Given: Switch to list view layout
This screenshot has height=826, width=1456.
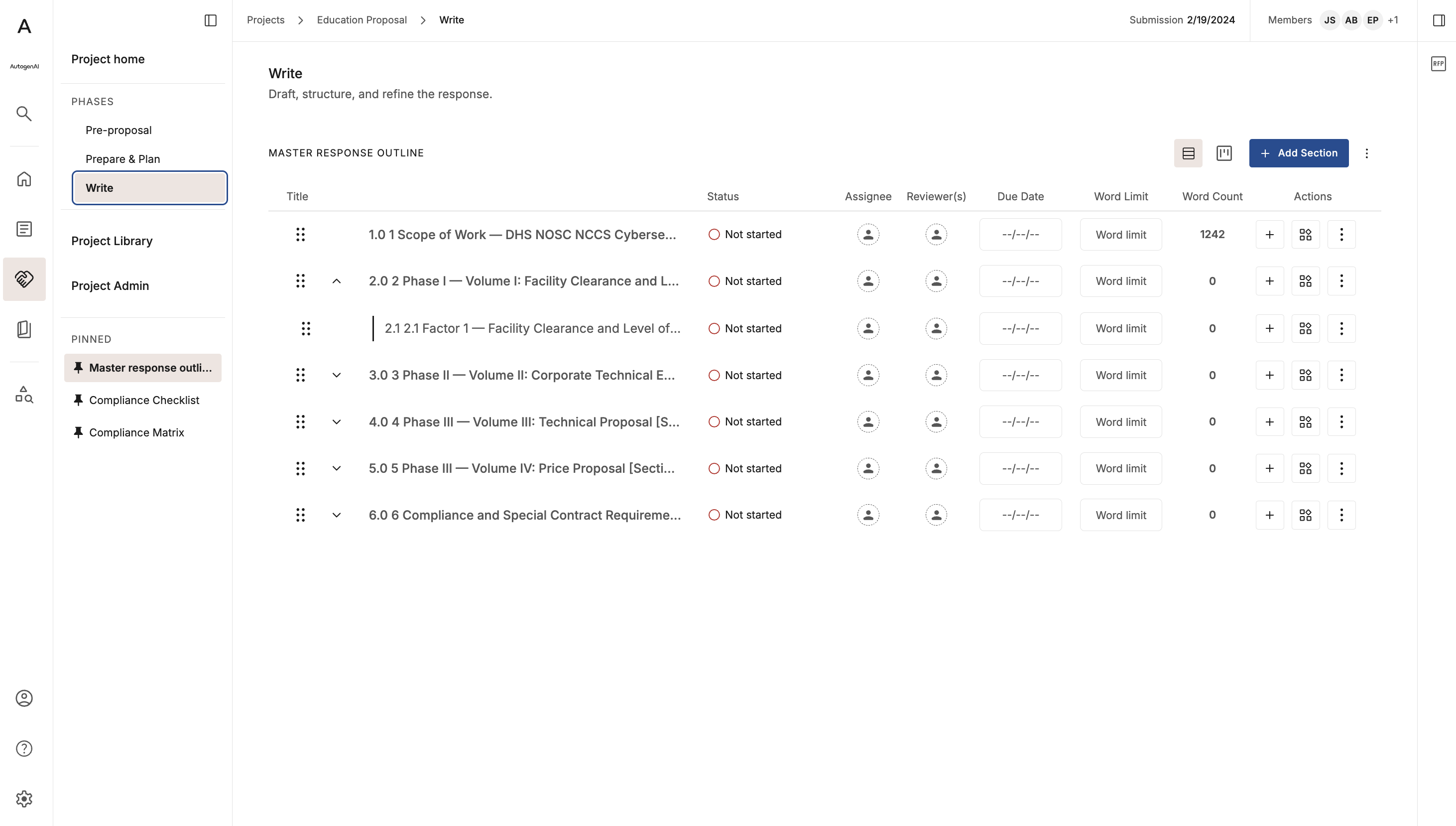Looking at the screenshot, I should tap(1189, 153).
